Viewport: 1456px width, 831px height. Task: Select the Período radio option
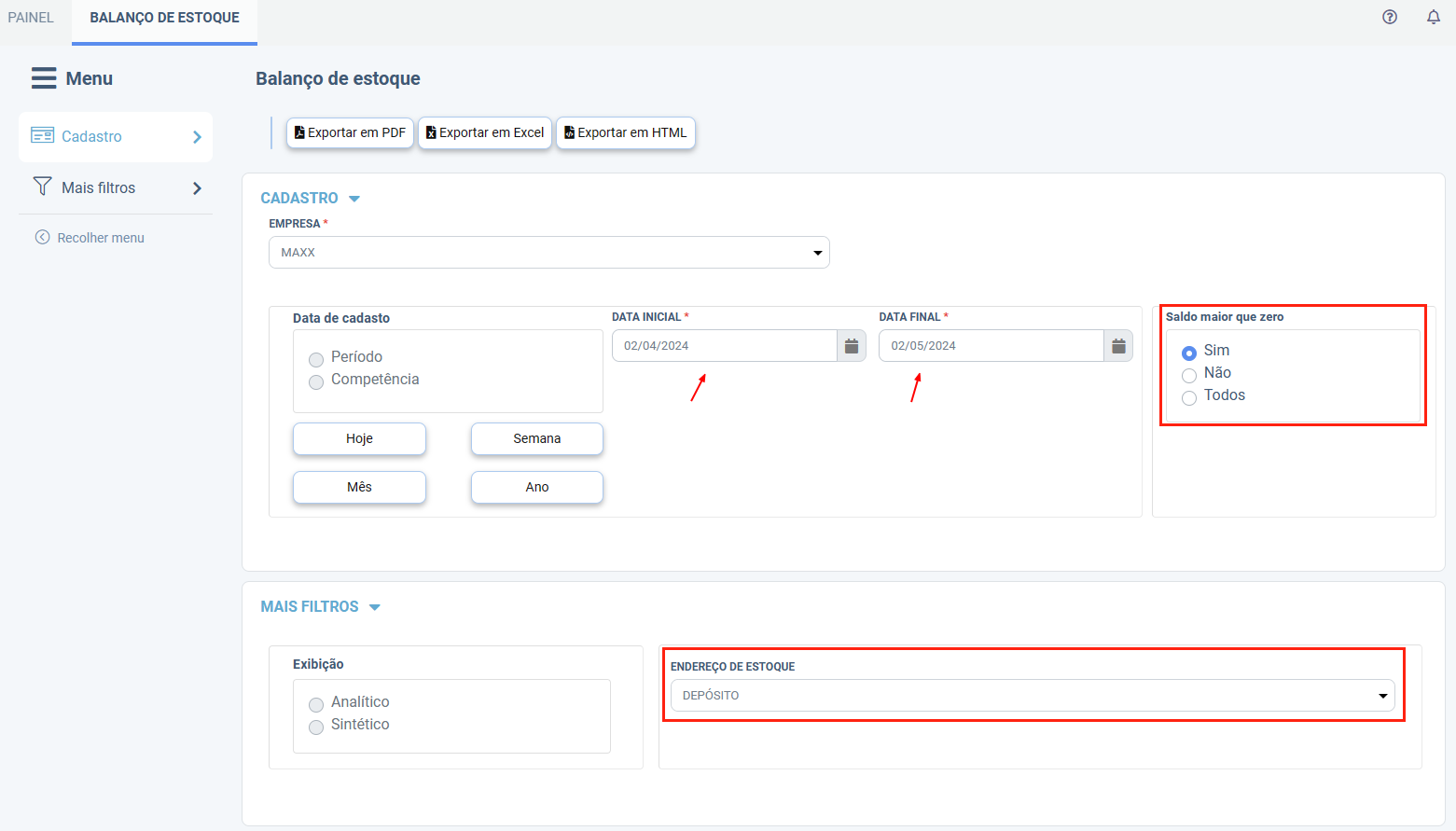click(x=316, y=359)
